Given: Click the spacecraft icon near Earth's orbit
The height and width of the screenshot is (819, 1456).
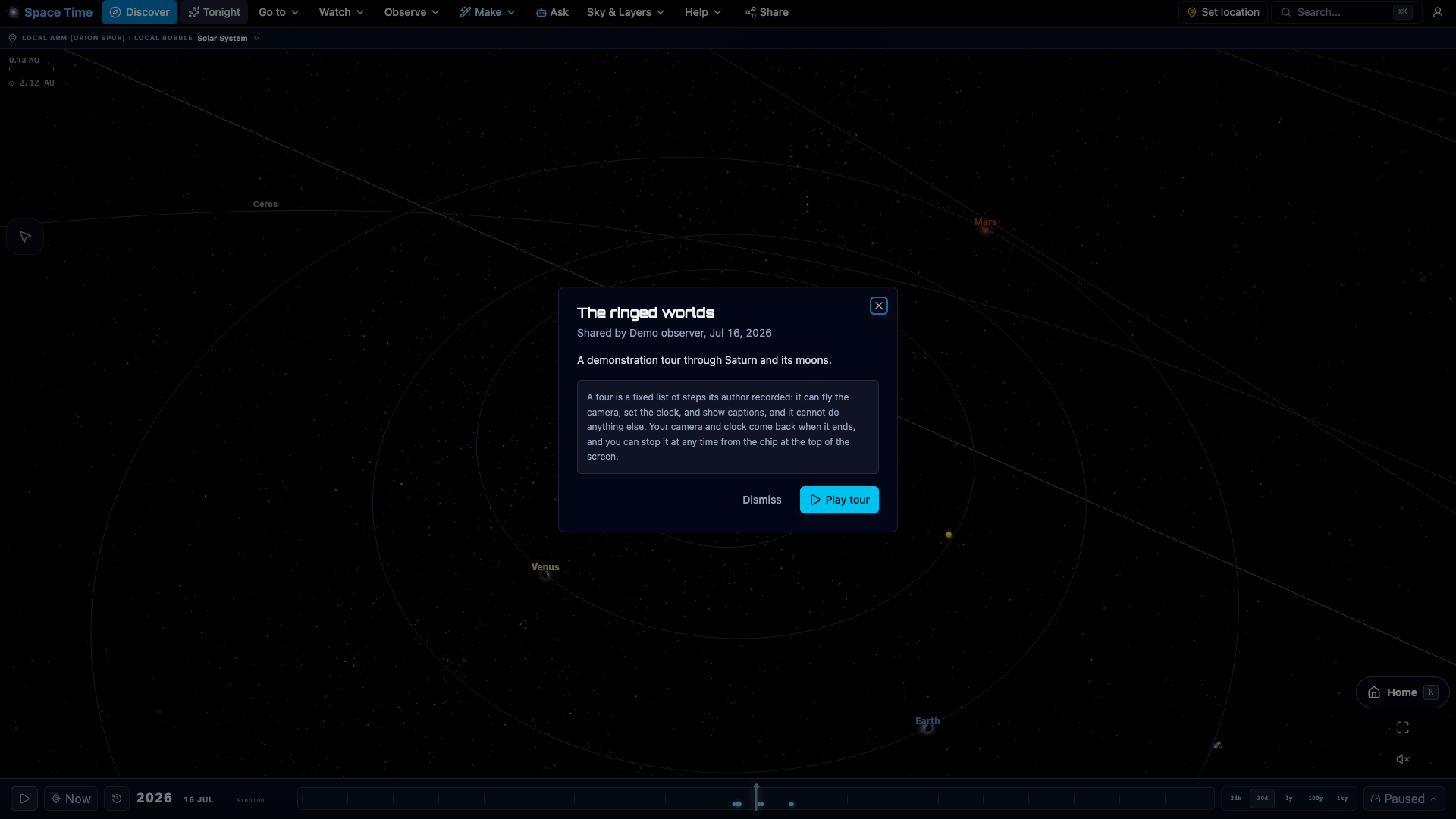Looking at the screenshot, I should coord(1218,745).
